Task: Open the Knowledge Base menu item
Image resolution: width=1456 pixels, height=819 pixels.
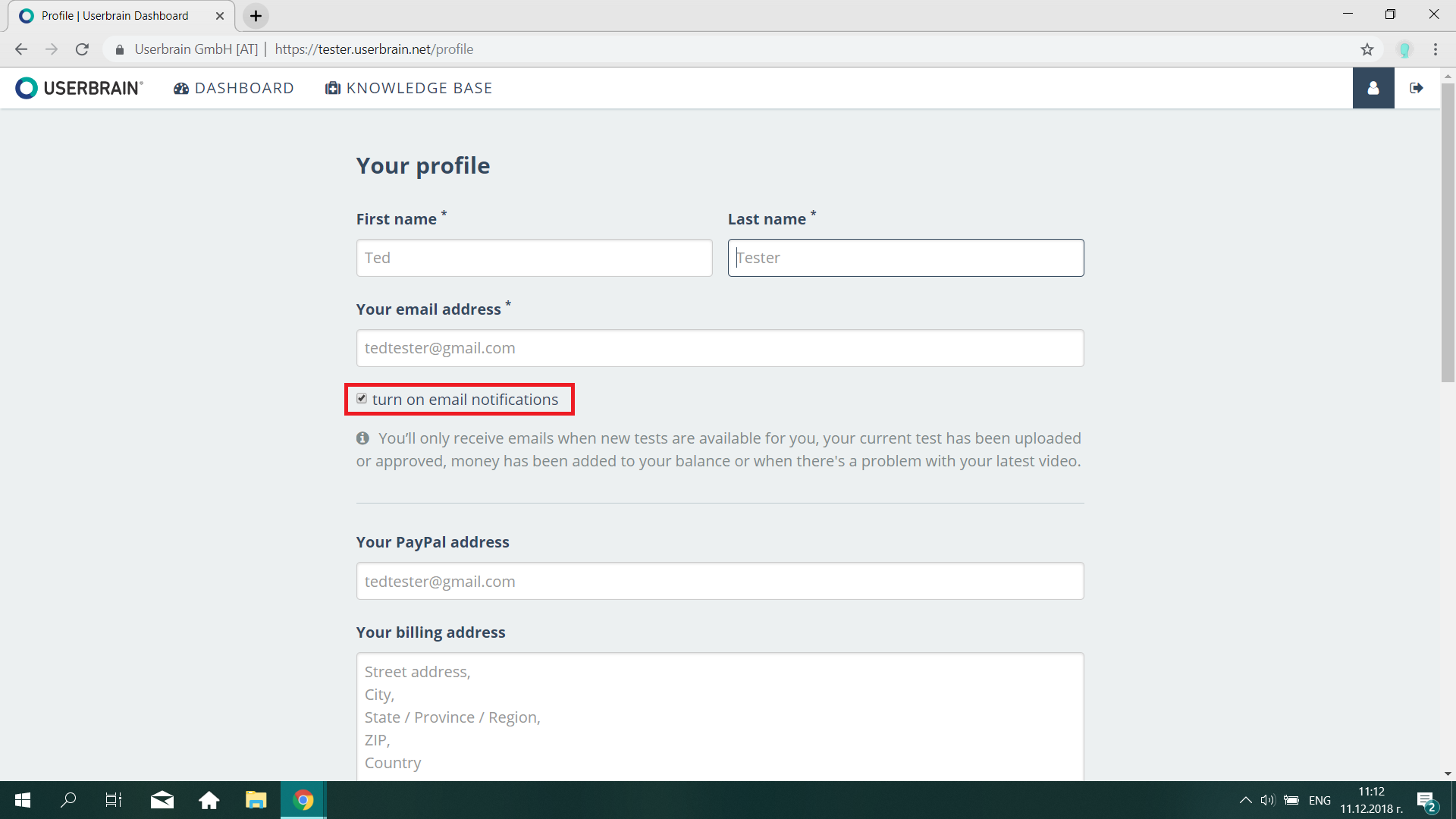Action: [409, 88]
